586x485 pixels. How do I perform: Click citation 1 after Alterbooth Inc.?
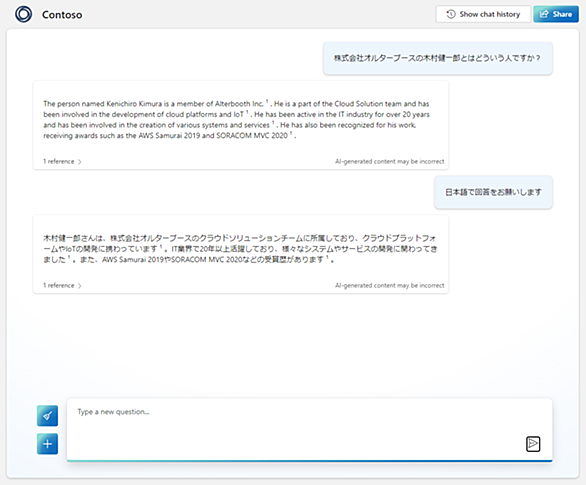[x=267, y=101]
